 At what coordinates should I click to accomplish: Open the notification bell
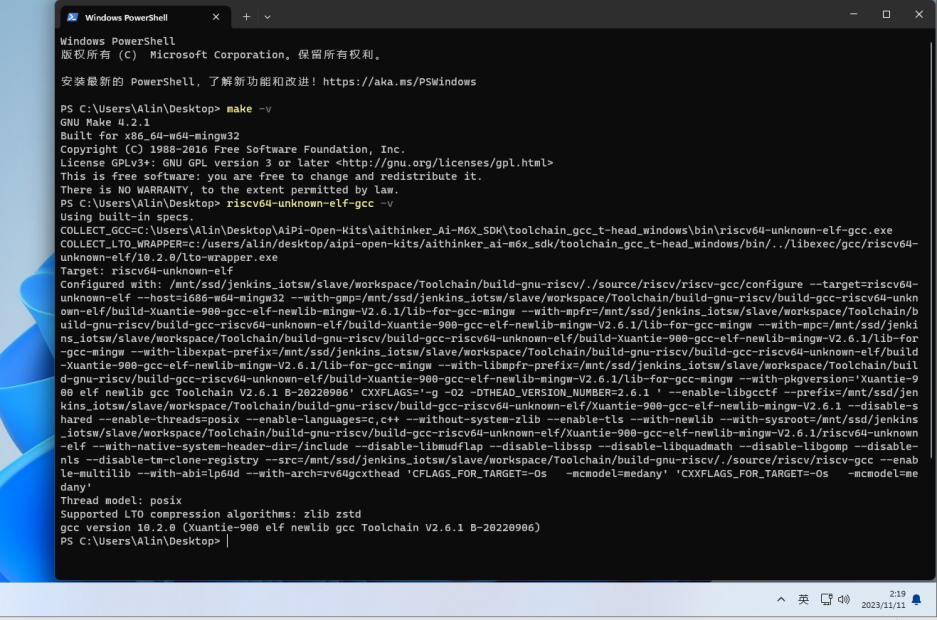click(x=917, y=599)
